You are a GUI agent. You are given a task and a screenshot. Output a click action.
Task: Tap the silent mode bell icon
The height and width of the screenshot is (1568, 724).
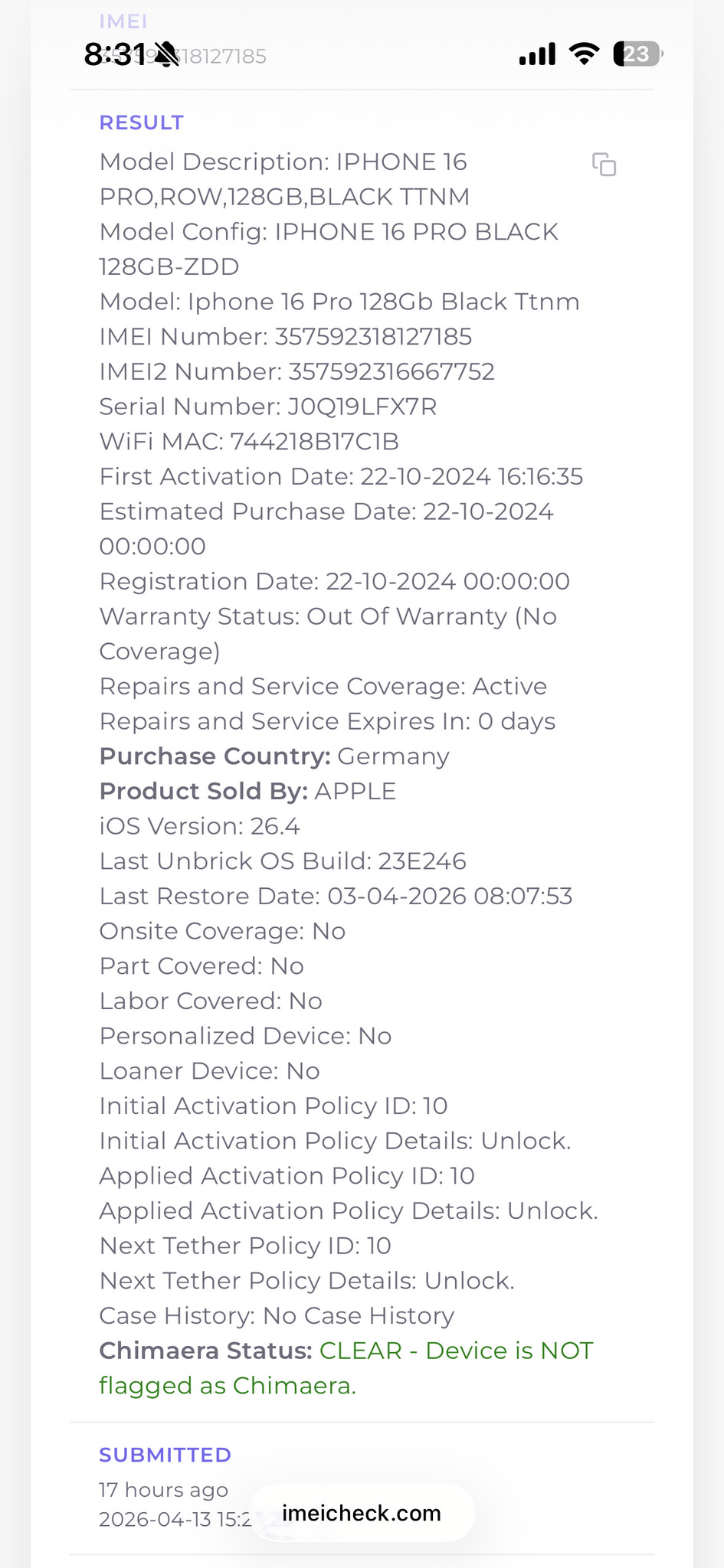(166, 55)
